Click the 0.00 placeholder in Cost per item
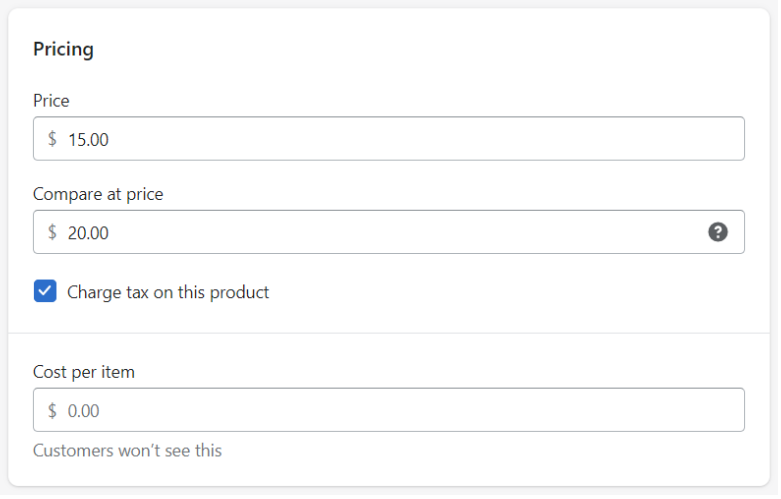The width and height of the screenshot is (781, 499). click(84, 412)
